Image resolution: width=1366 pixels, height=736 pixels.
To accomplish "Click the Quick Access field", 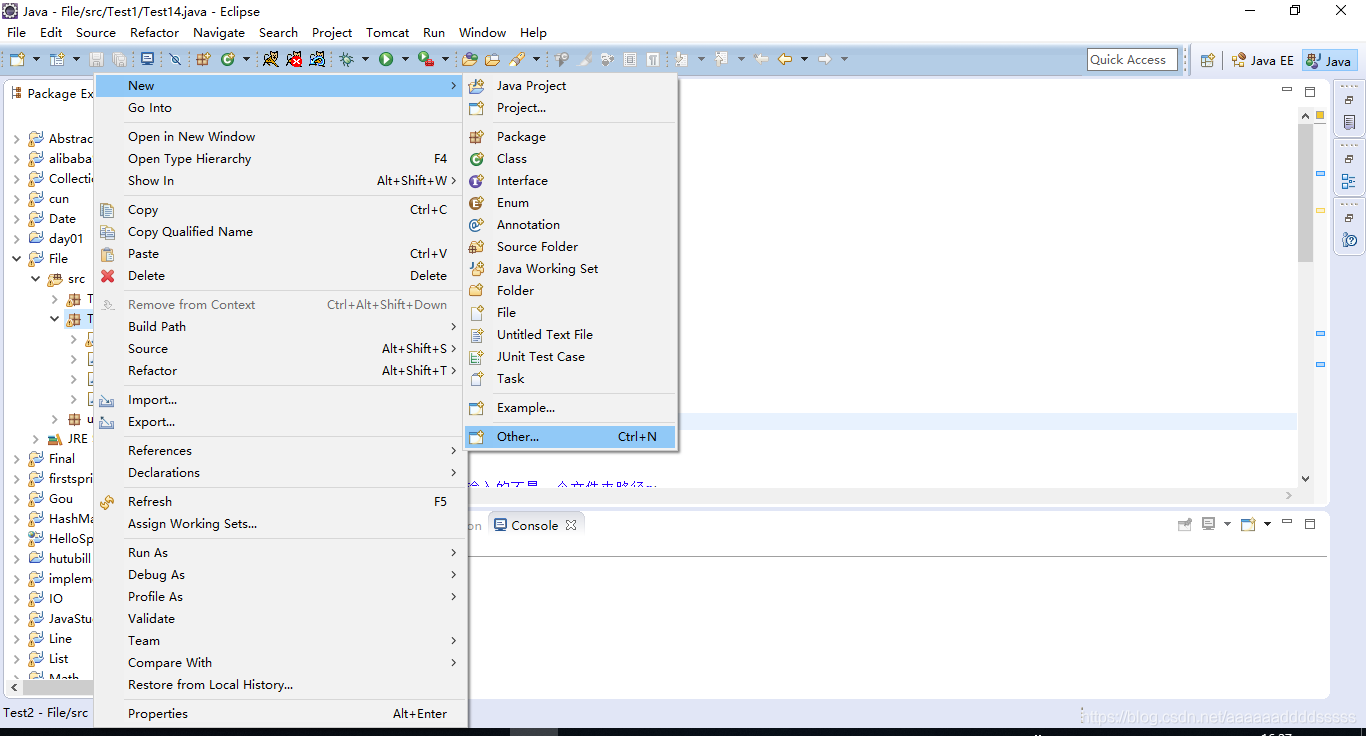I will click(1130, 60).
